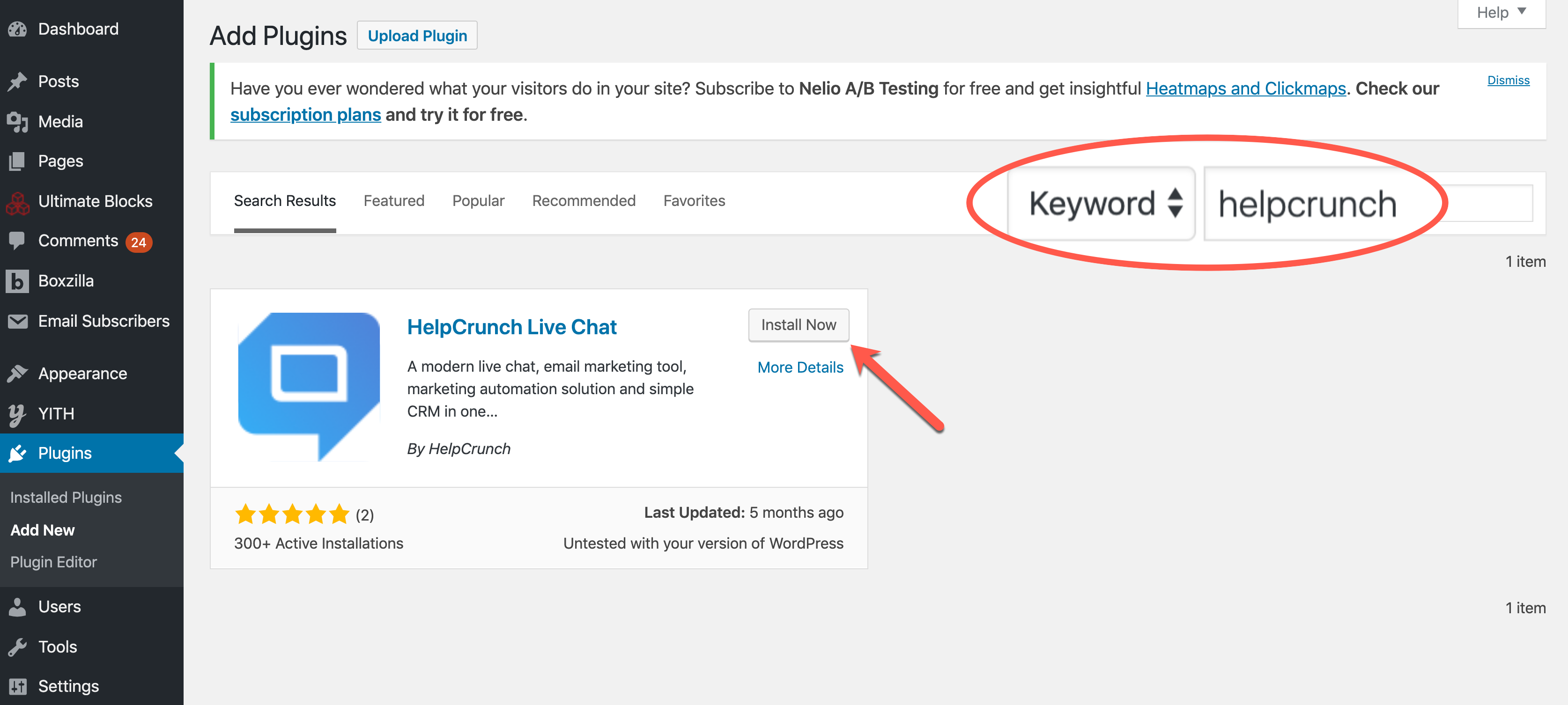This screenshot has width=1568, height=705.
Task: Click the Users person icon
Action: [18, 607]
